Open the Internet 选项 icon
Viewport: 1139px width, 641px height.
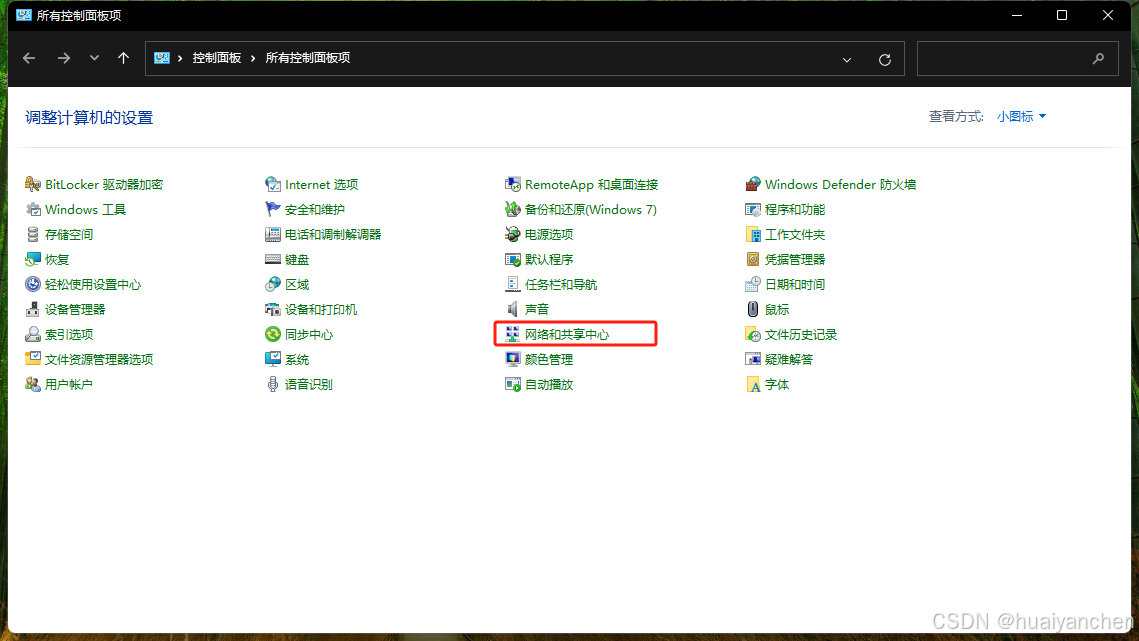[272, 185]
